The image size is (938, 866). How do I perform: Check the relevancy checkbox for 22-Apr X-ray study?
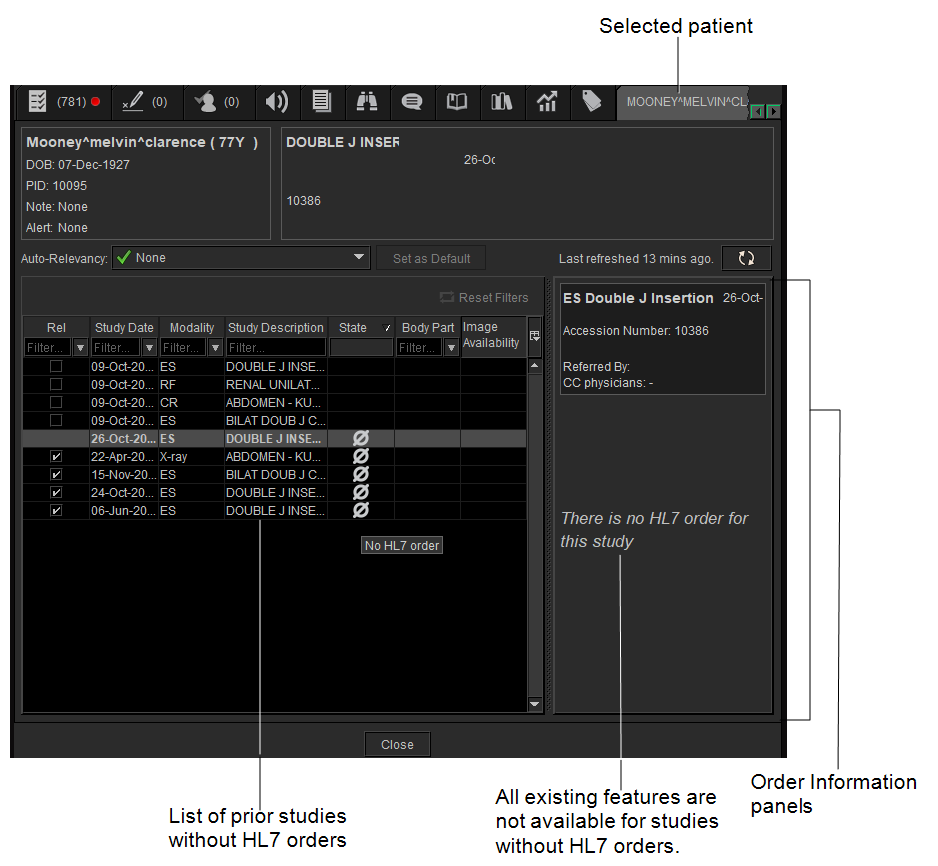pyautogui.click(x=56, y=456)
